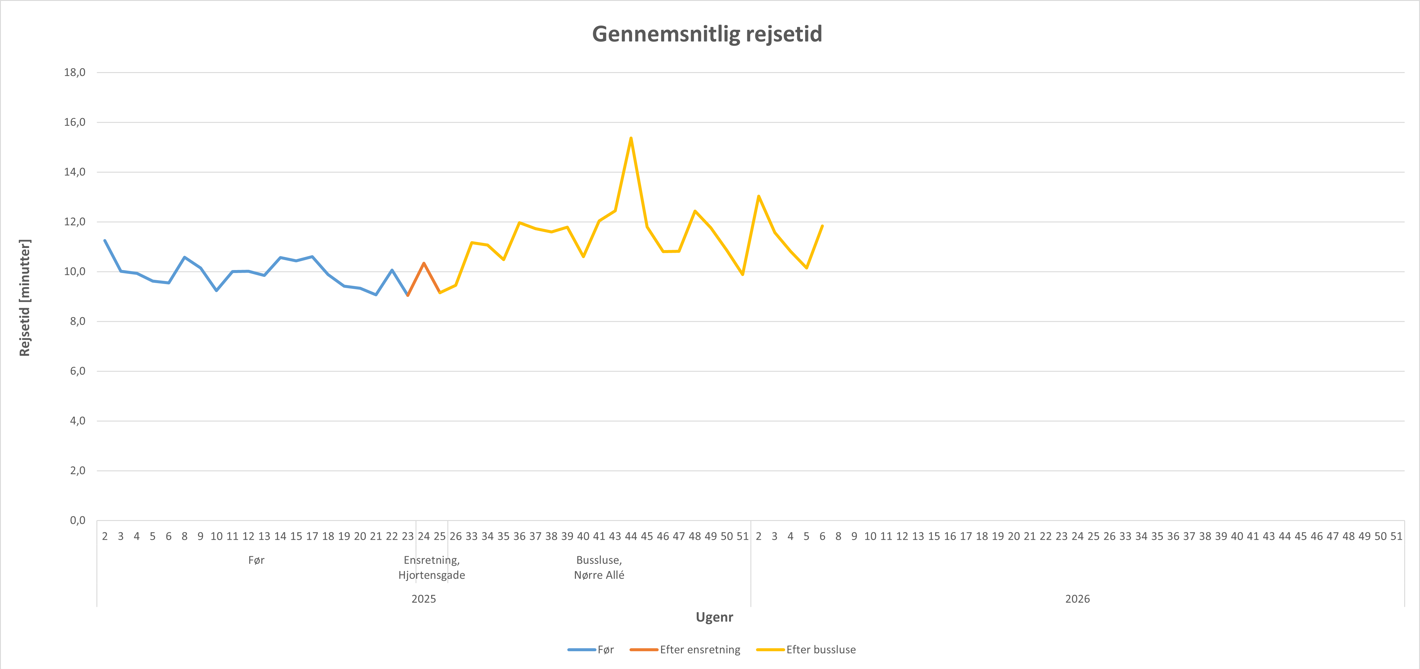Click the yellow 'Efter bussluse' legend swatch
Image resolution: width=1420 pixels, height=669 pixels.
coord(770,650)
